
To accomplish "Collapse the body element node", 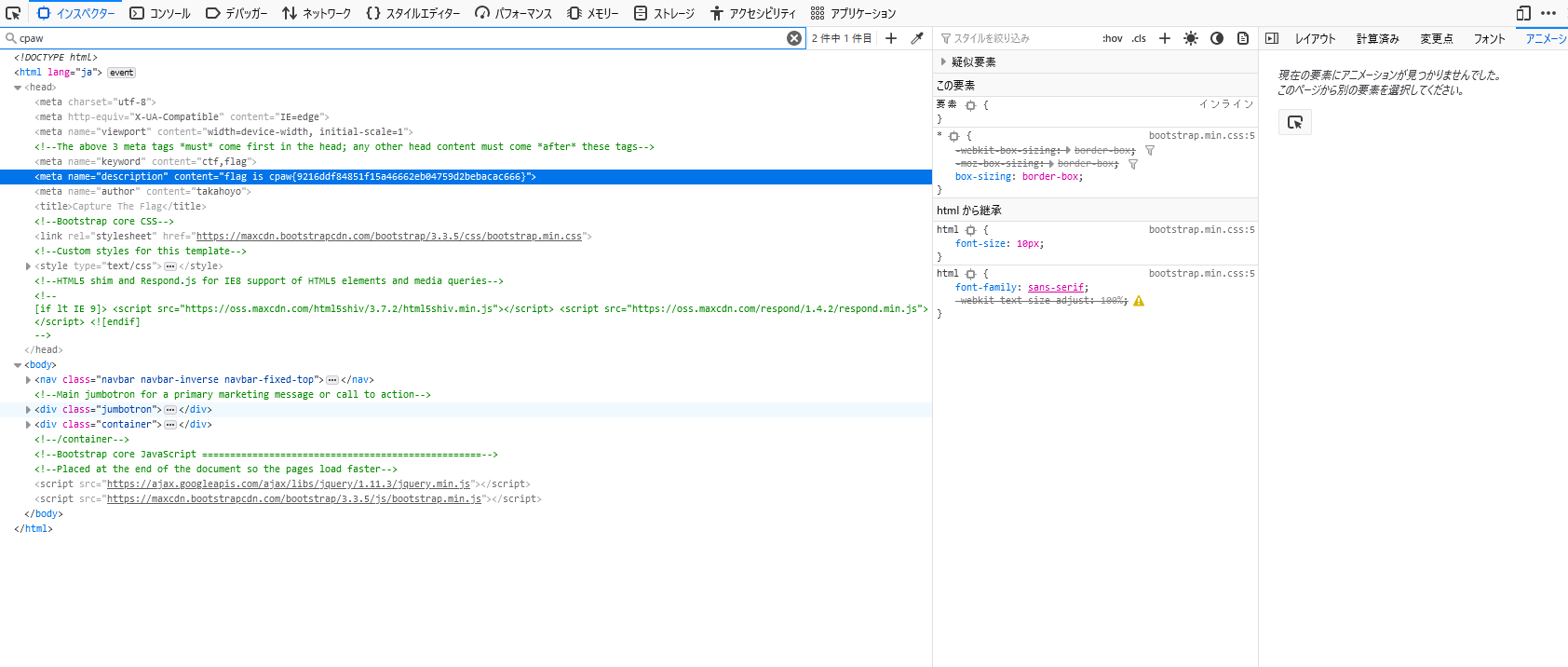I will 18,365.
